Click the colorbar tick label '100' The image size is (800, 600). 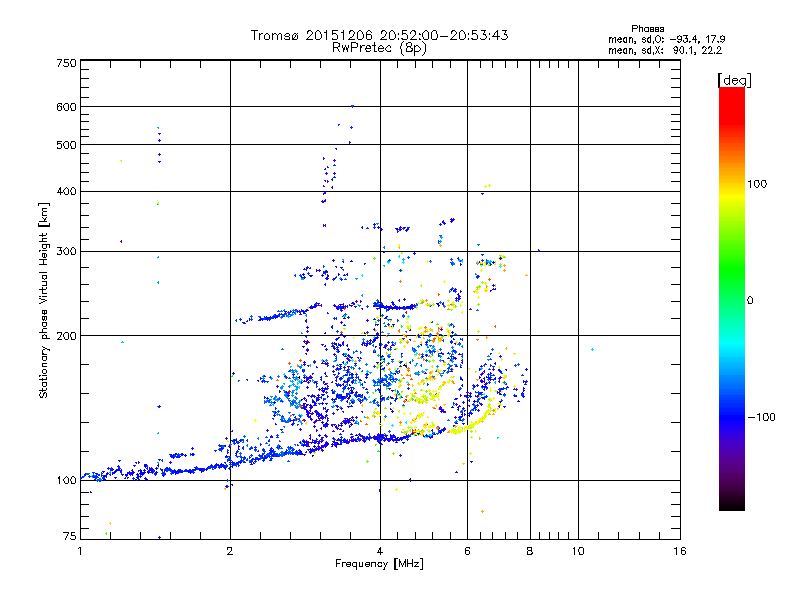(x=757, y=184)
